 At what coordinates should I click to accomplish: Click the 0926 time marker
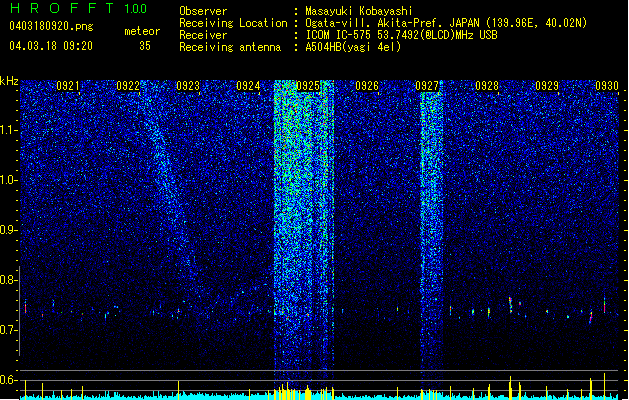(367, 86)
